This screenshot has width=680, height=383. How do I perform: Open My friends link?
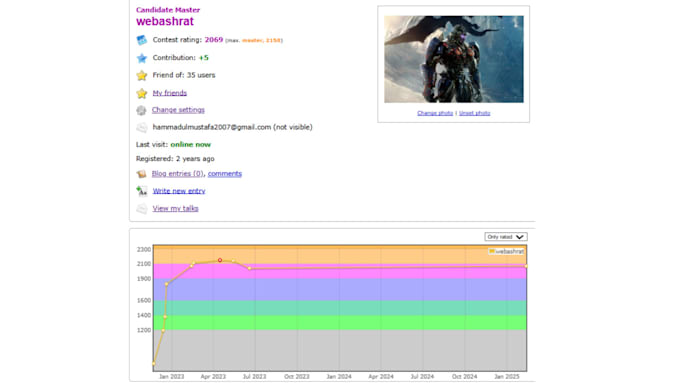[170, 93]
